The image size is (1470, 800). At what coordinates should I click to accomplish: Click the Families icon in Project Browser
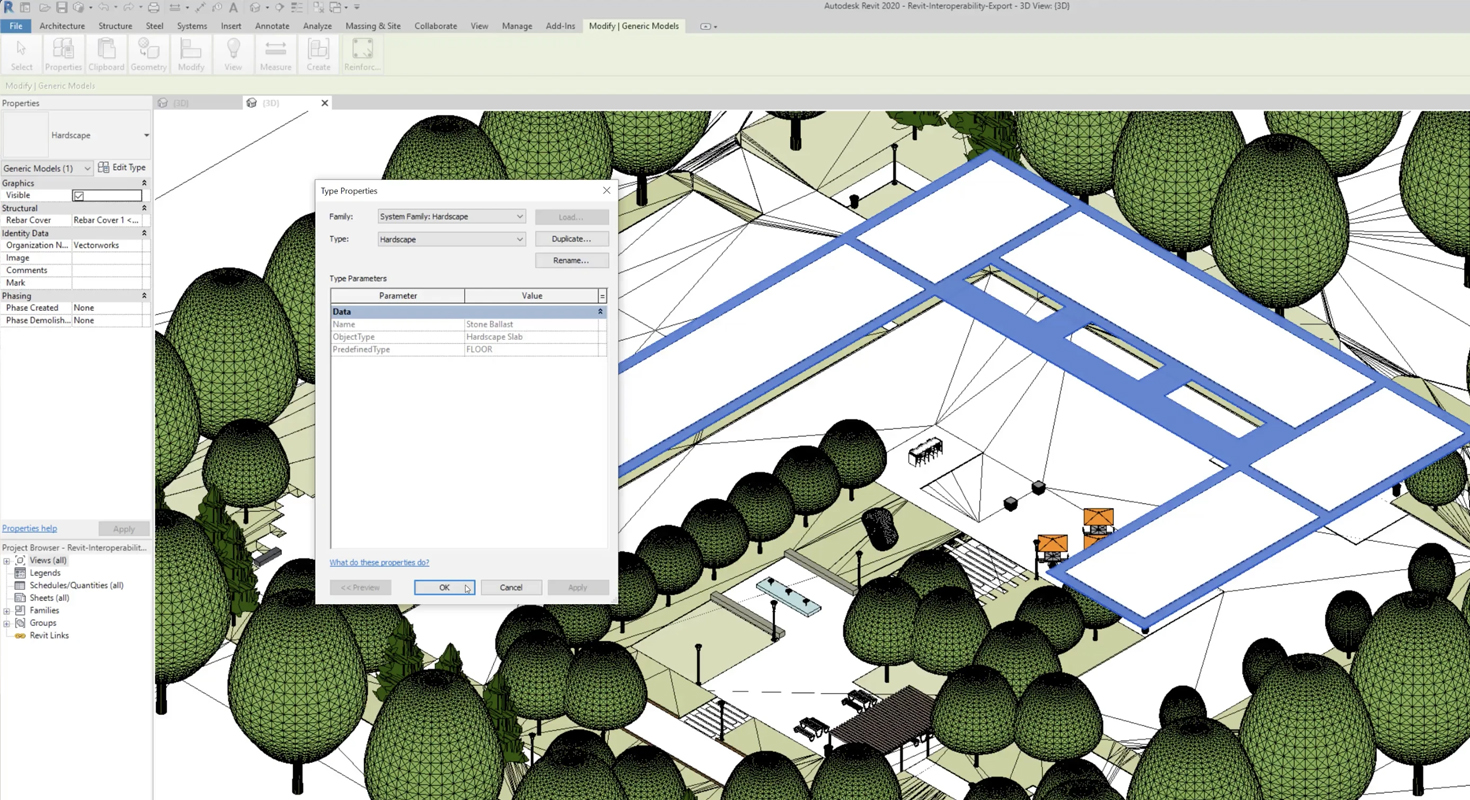click(20, 610)
